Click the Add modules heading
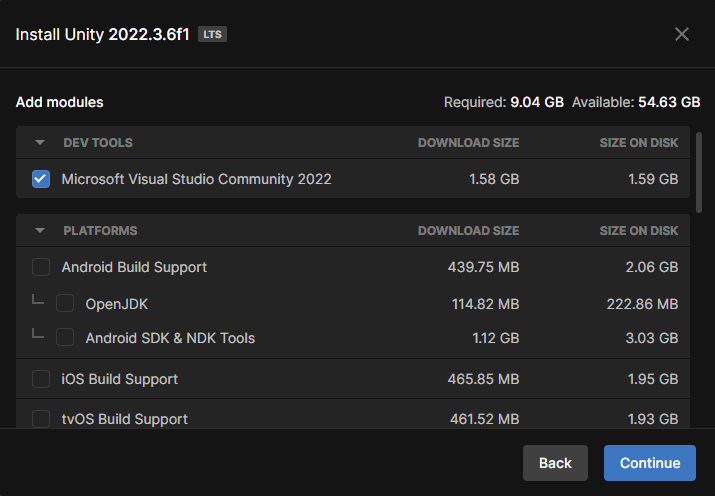The width and height of the screenshot is (715, 496). (60, 102)
